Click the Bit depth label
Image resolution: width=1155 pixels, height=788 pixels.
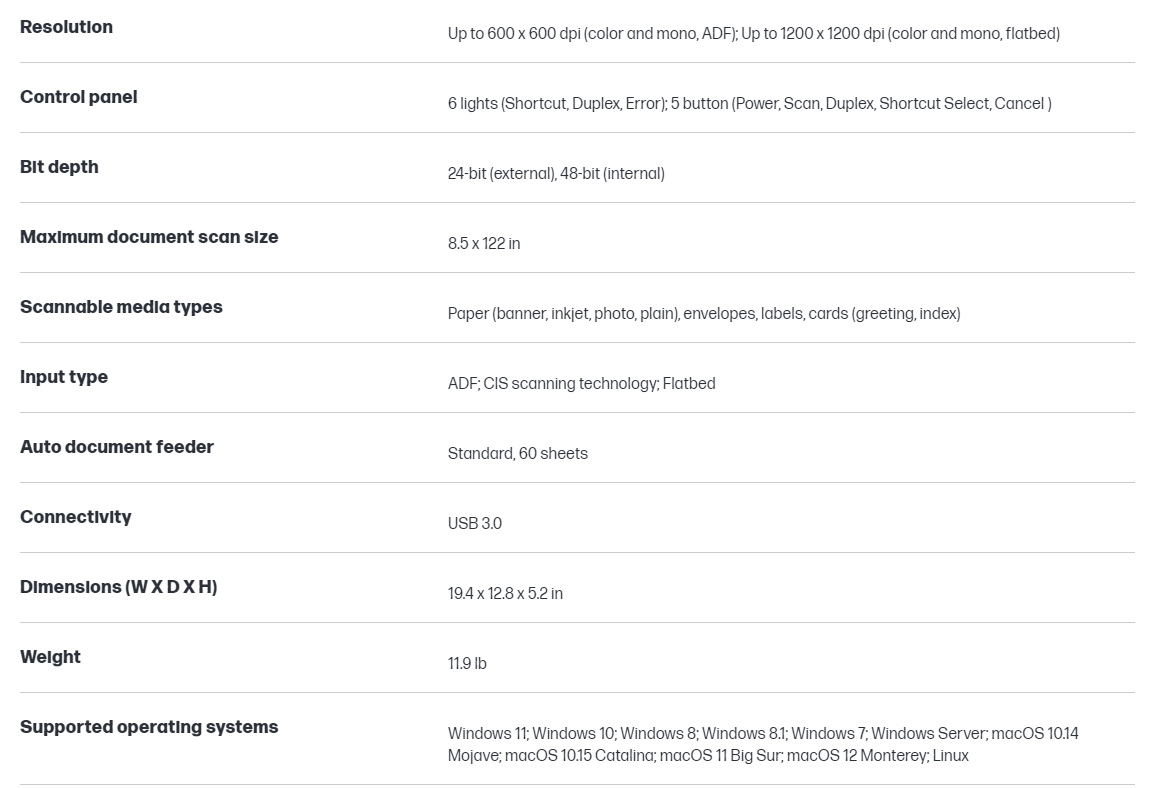pos(59,167)
